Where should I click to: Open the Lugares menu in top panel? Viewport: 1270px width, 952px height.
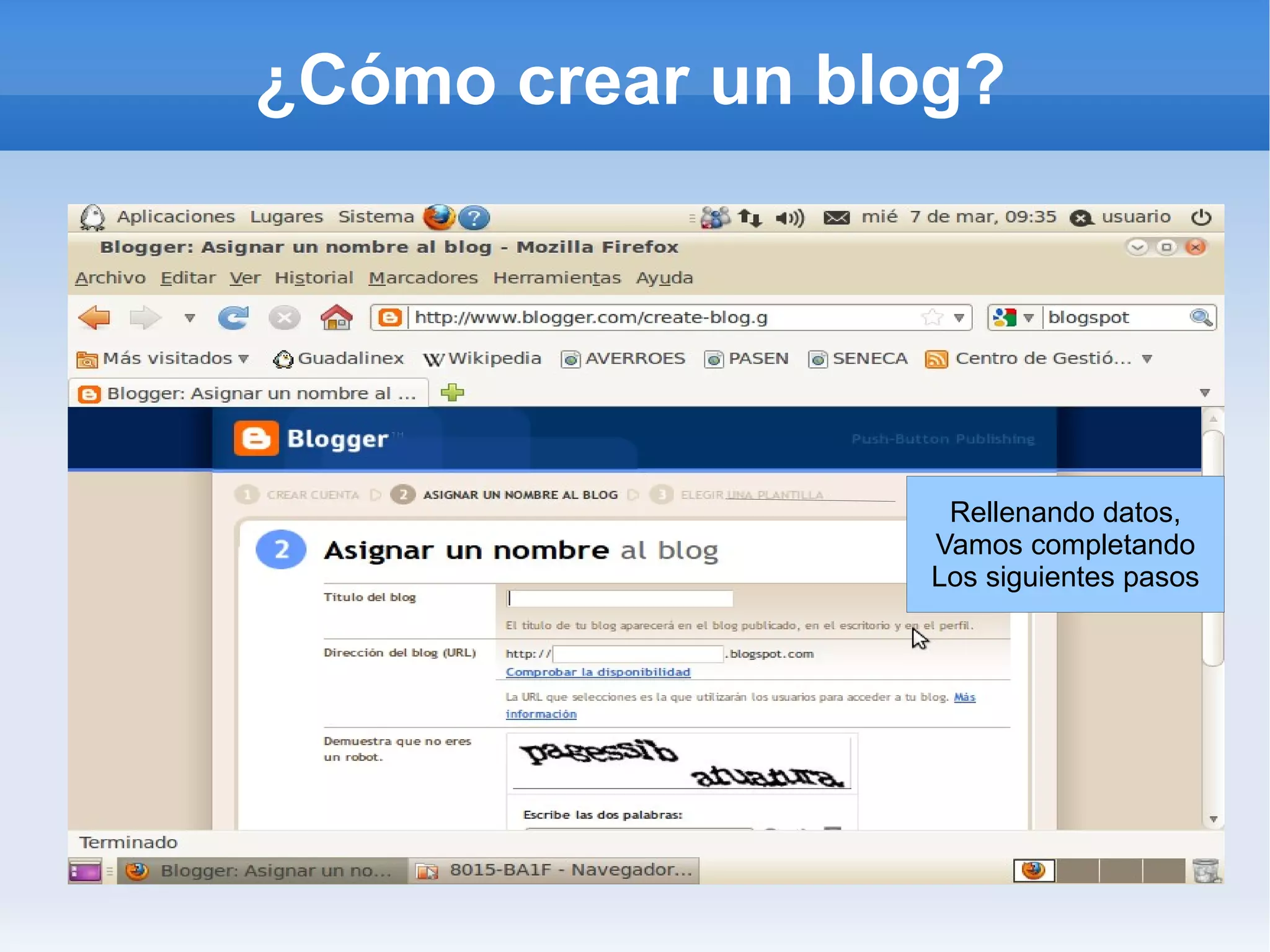click(286, 216)
